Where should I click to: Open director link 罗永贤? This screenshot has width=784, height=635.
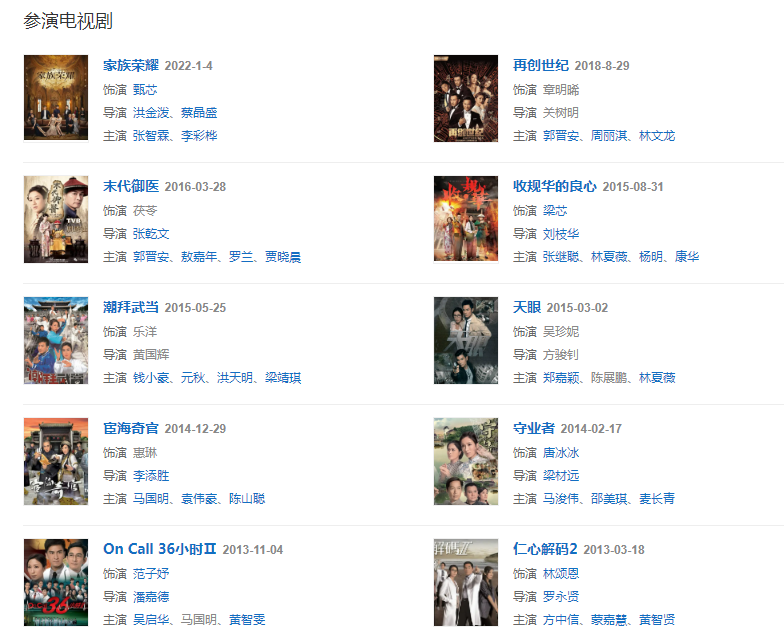[561, 596]
